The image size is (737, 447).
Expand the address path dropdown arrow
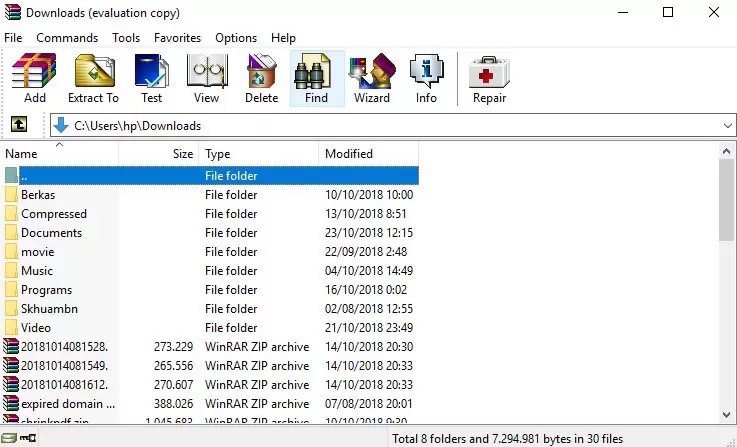728,125
